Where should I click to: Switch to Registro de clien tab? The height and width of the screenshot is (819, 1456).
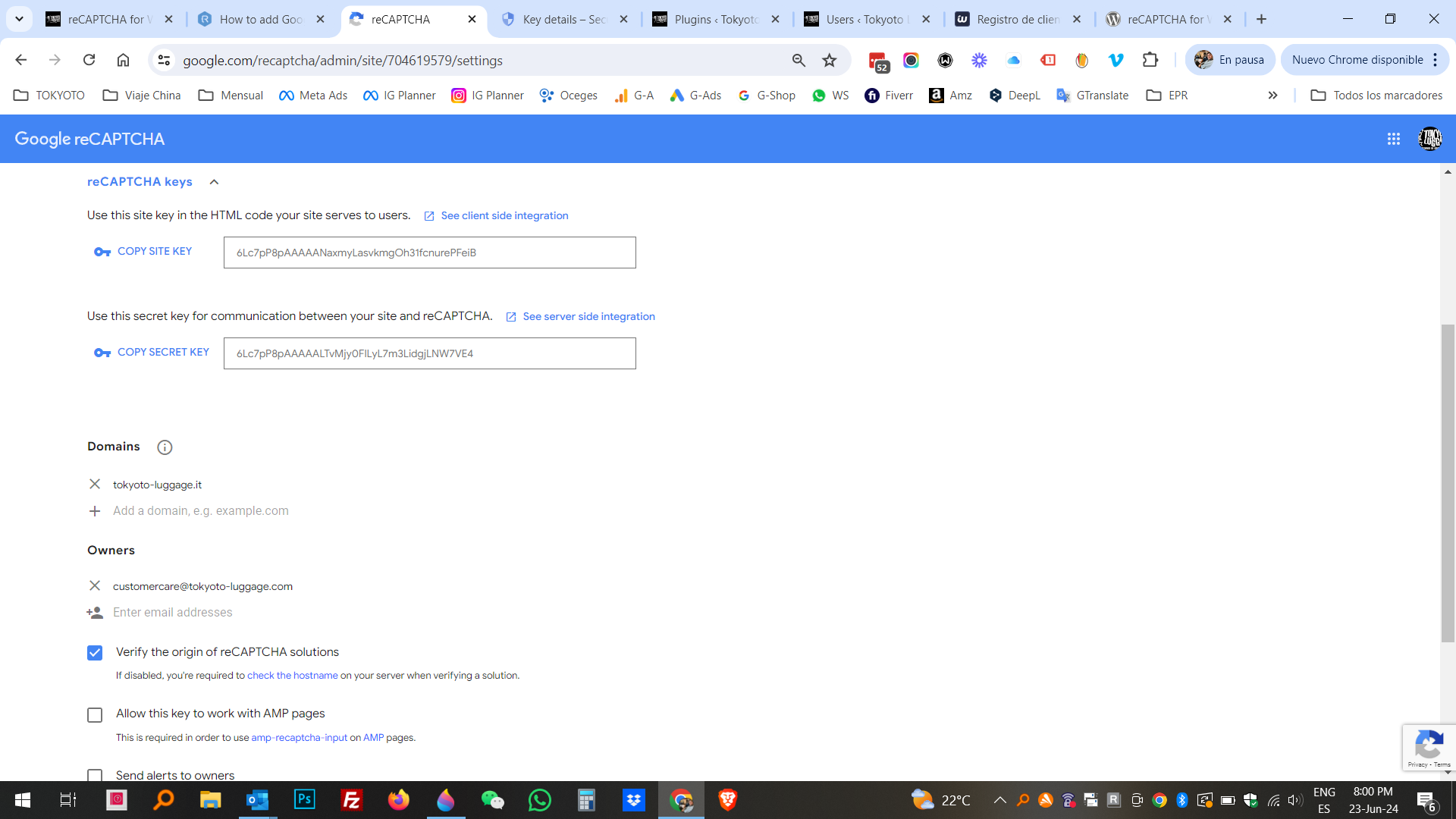[x=1018, y=20]
